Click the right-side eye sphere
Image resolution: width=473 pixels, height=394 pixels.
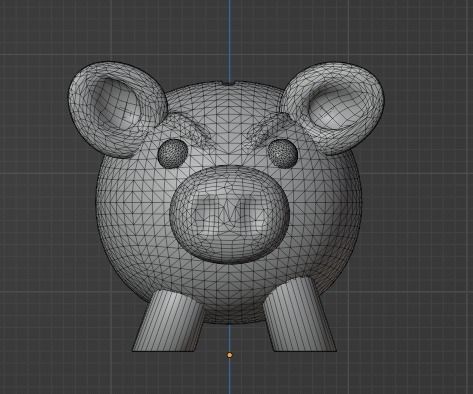pyautogui.click(x=282, y=153)
